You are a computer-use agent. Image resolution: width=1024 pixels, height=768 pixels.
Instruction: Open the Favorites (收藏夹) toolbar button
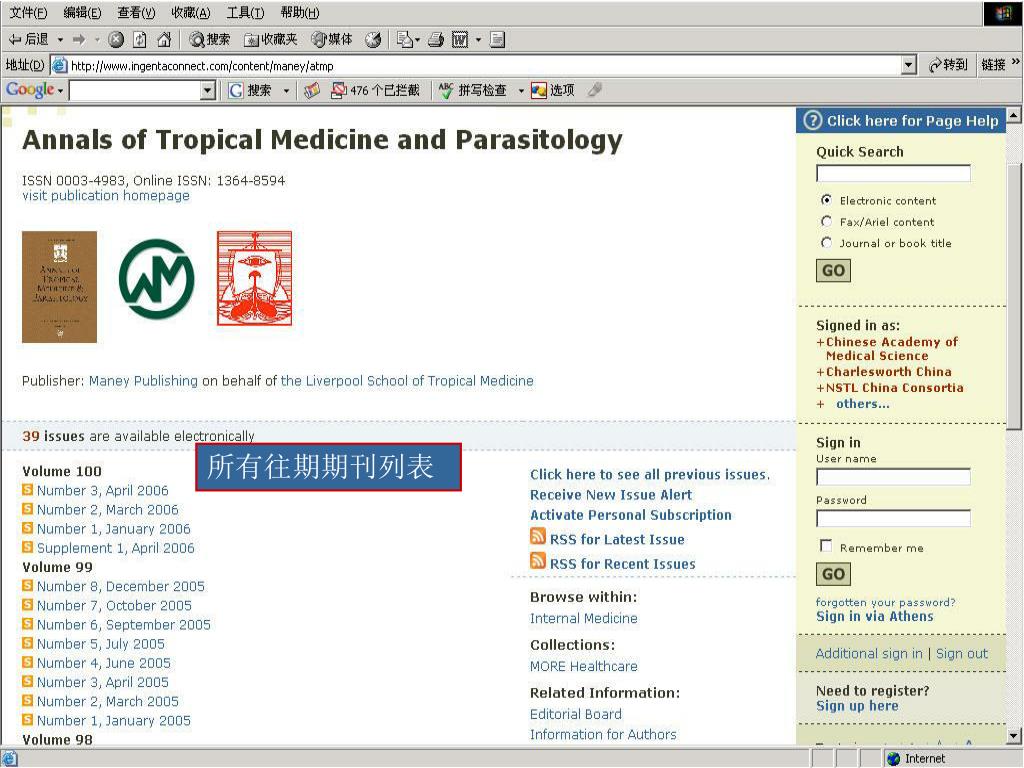pyautogui.click(x=270, y=40)
